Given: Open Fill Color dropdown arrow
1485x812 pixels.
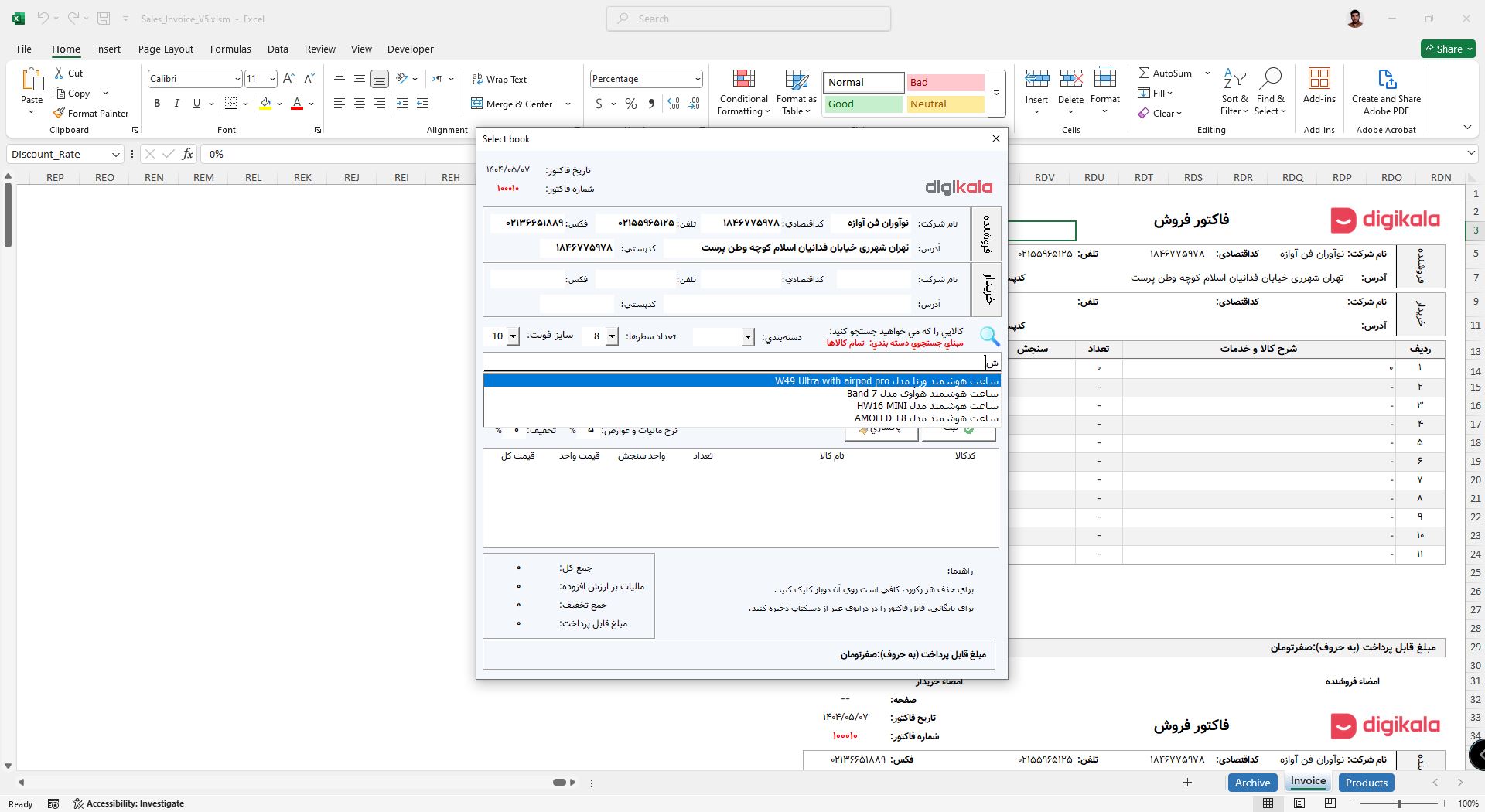Looking at the screenshot, I should click(x=279, y=103).
